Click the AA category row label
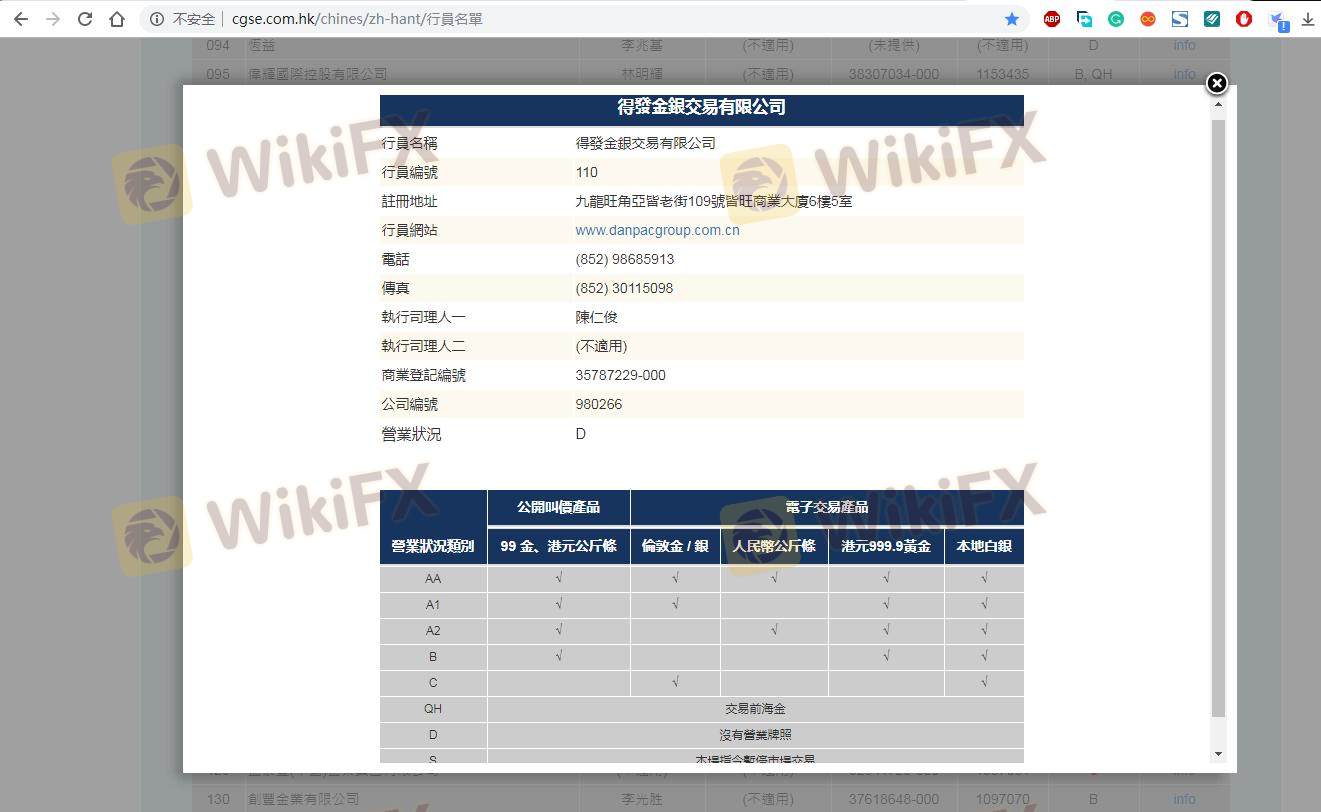The width and height of the screenshot is (1321, 812). tap(433, 579)
